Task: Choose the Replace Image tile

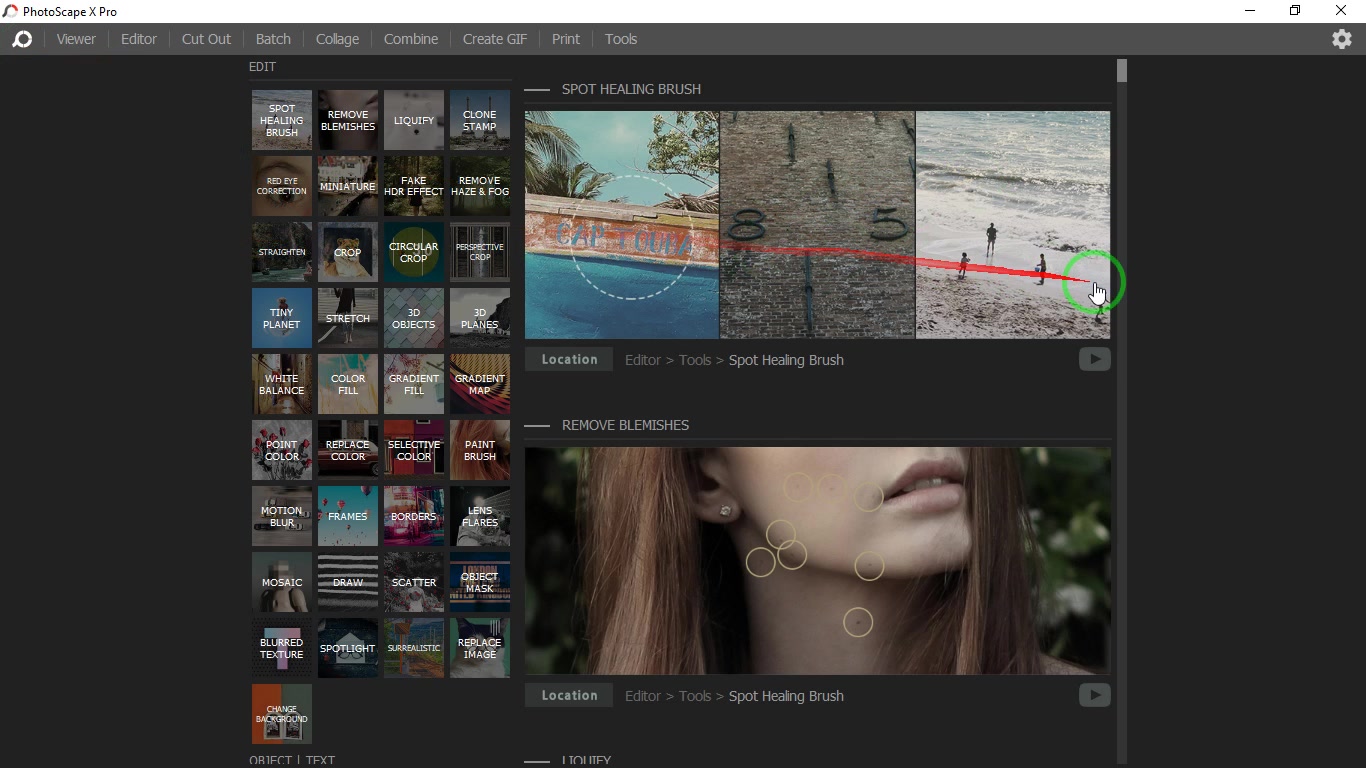Action: [x=480, y=648]
